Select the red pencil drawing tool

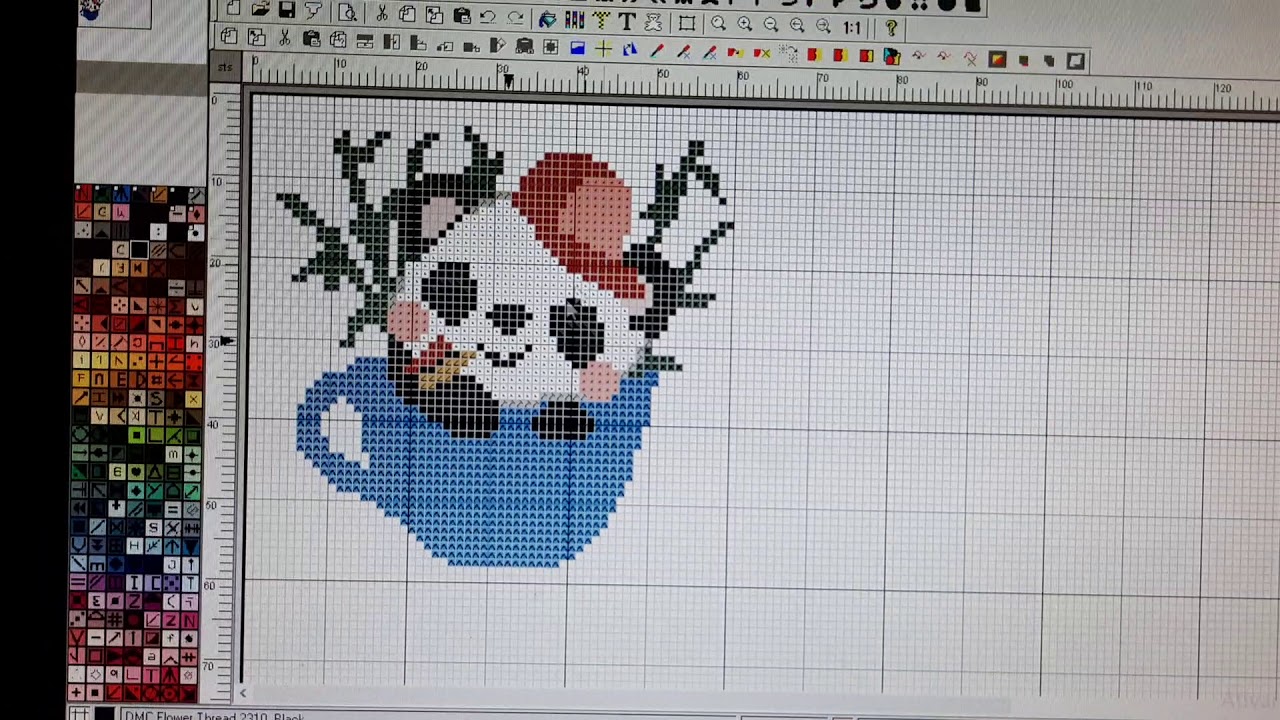coord(657,50)
